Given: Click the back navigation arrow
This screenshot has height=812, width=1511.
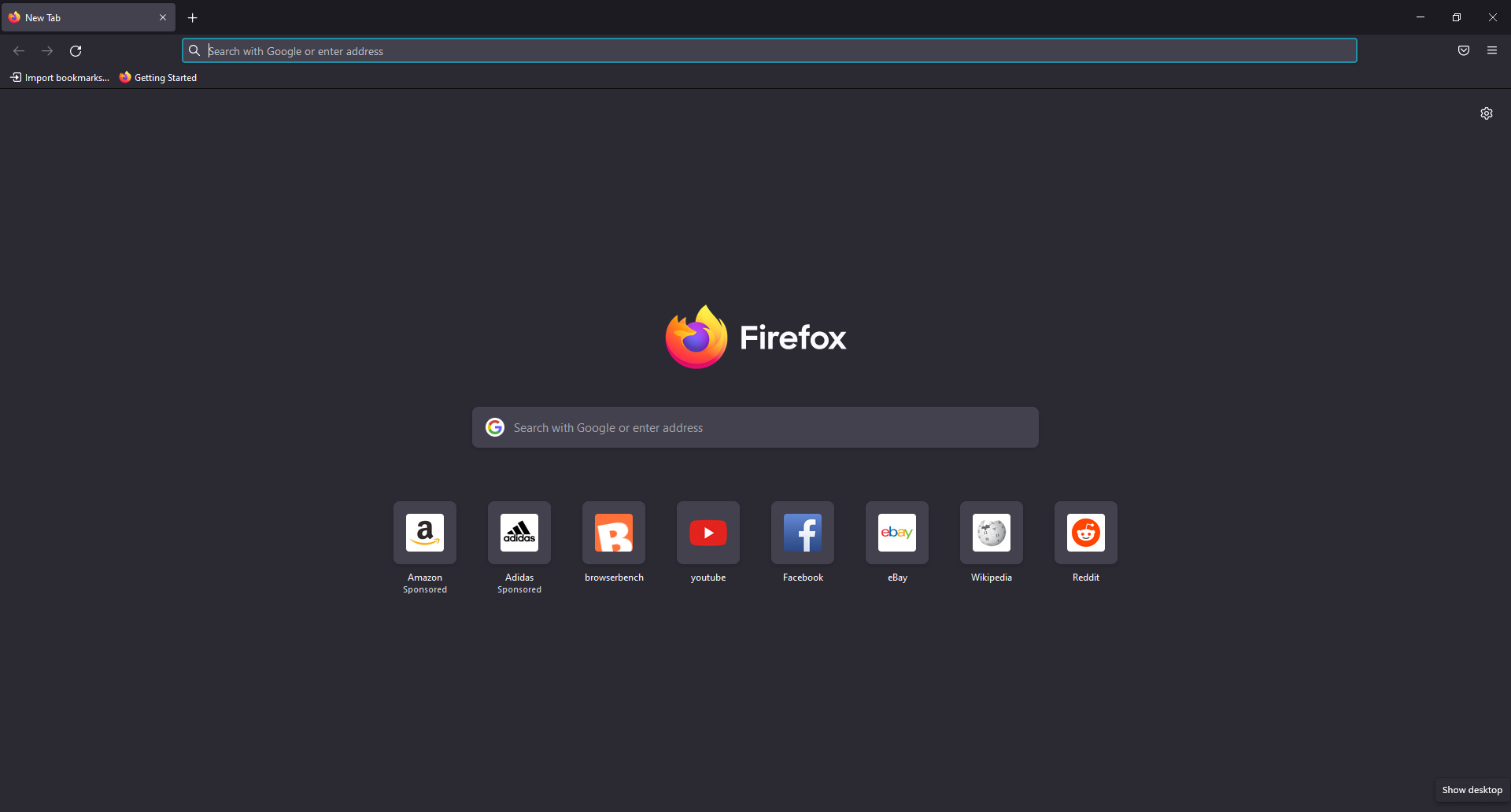Looking at the screenshot, I should tap(19, 51).
